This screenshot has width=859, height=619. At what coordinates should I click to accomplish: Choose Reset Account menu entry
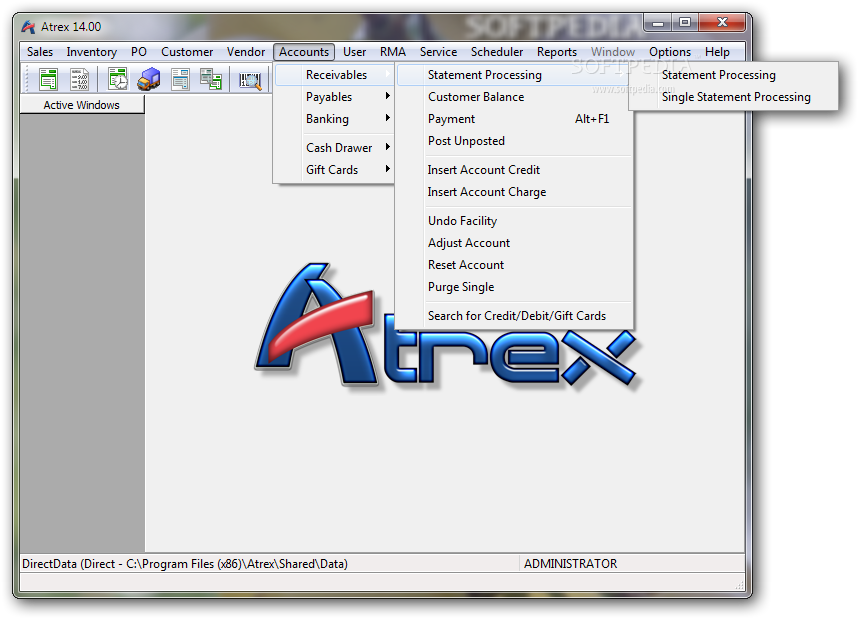514,264
